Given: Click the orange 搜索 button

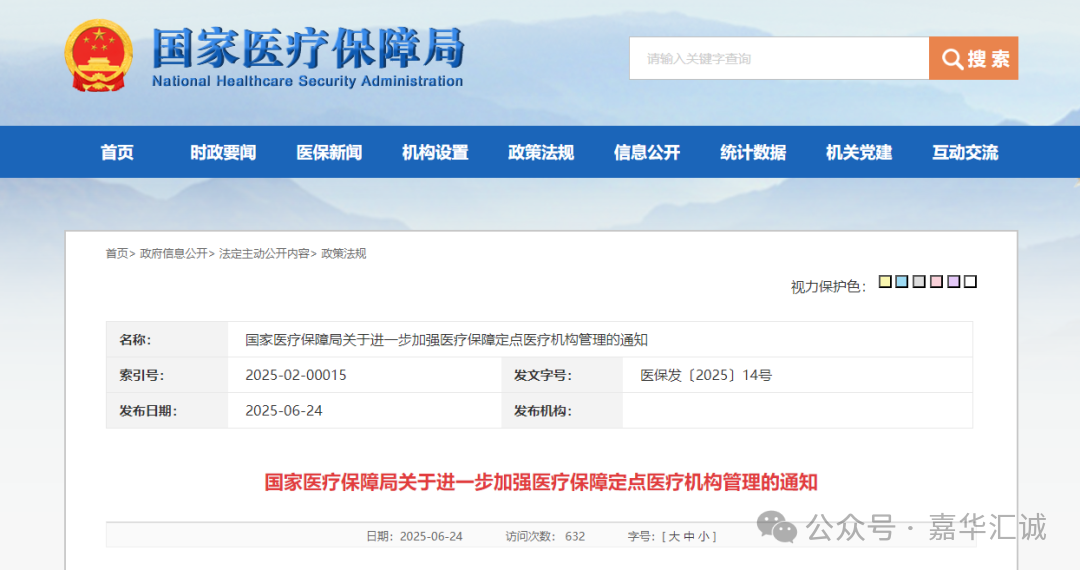Looking at the screenshot, I should point(973,59).
